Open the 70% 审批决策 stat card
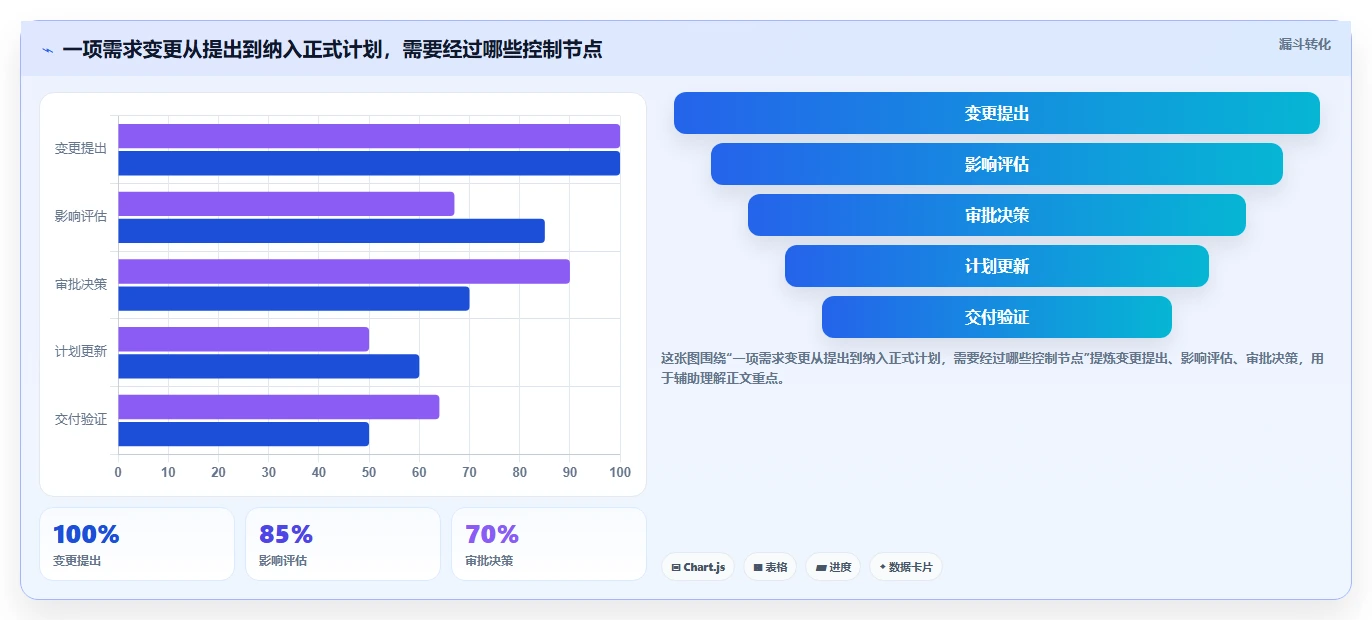1372x620 pixels. coord(549,544)
